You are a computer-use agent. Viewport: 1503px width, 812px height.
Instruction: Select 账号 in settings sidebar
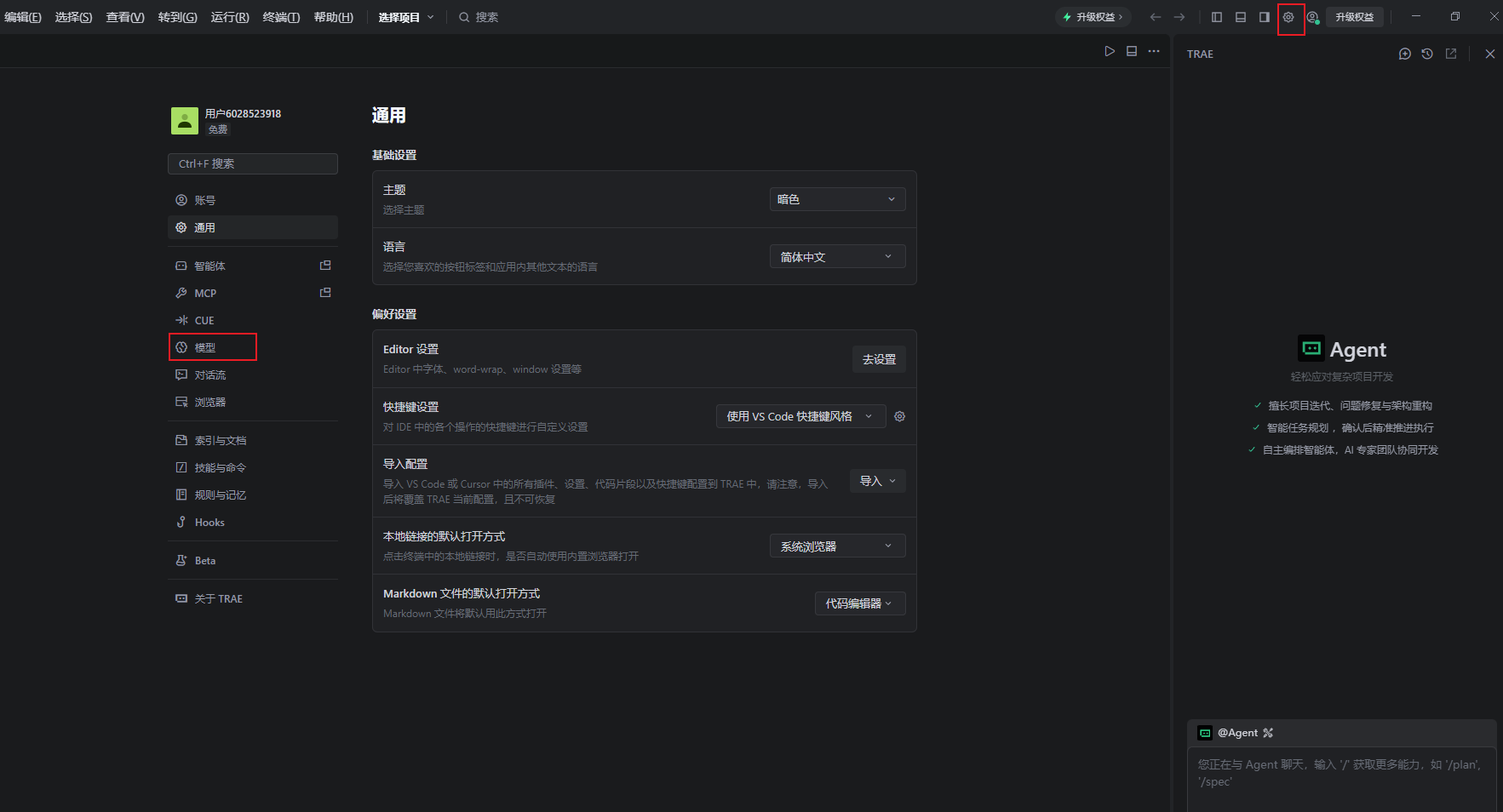(x=253, y=200)
